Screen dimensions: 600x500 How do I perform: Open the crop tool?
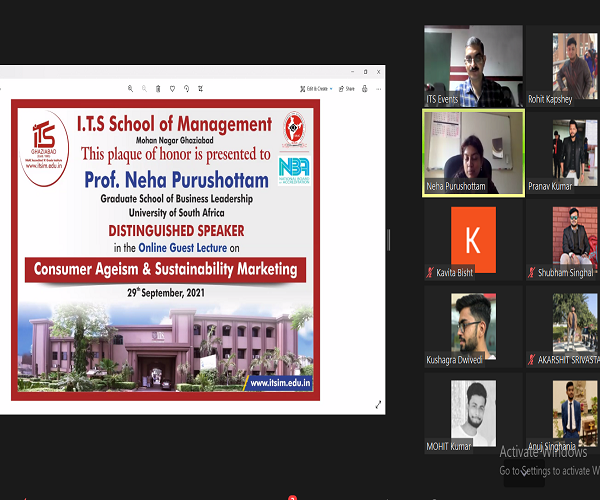pyautogui.click(x=200, y=89)
